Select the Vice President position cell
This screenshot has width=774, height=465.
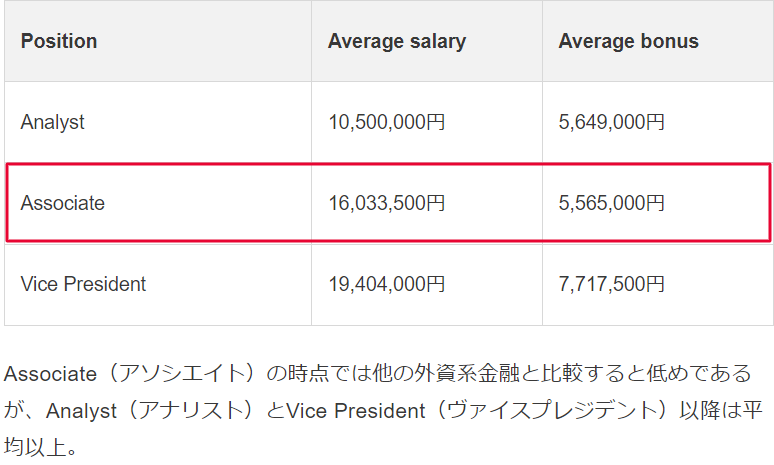(x=158, y=284)
